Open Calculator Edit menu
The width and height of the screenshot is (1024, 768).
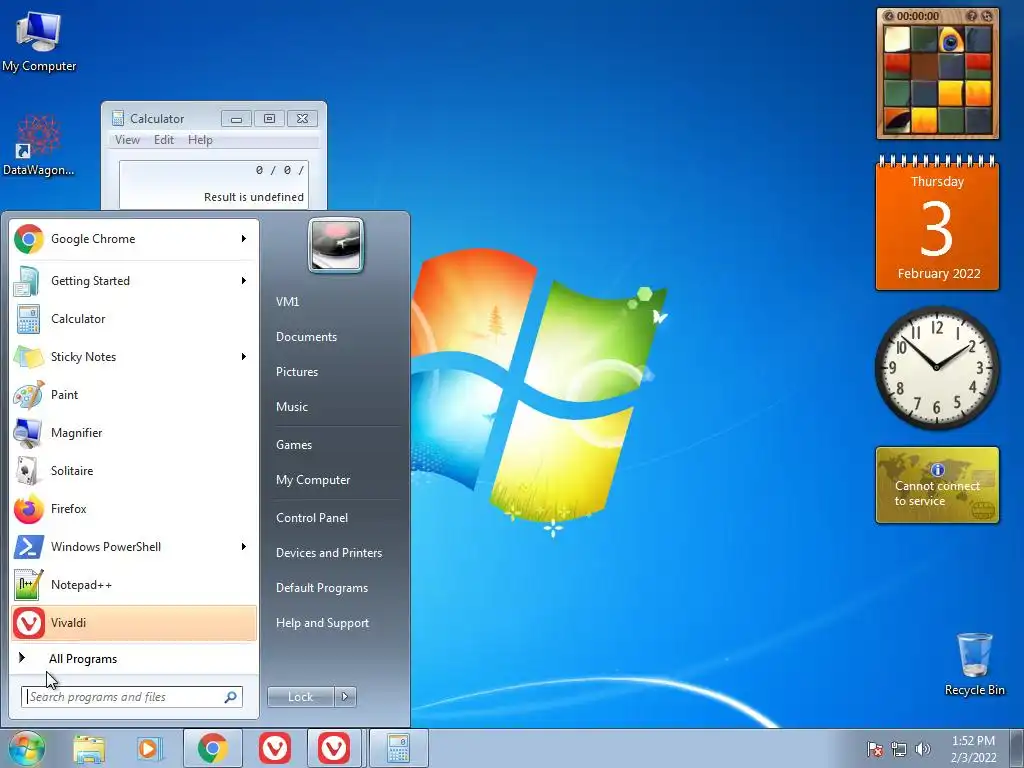pos(164,140)
